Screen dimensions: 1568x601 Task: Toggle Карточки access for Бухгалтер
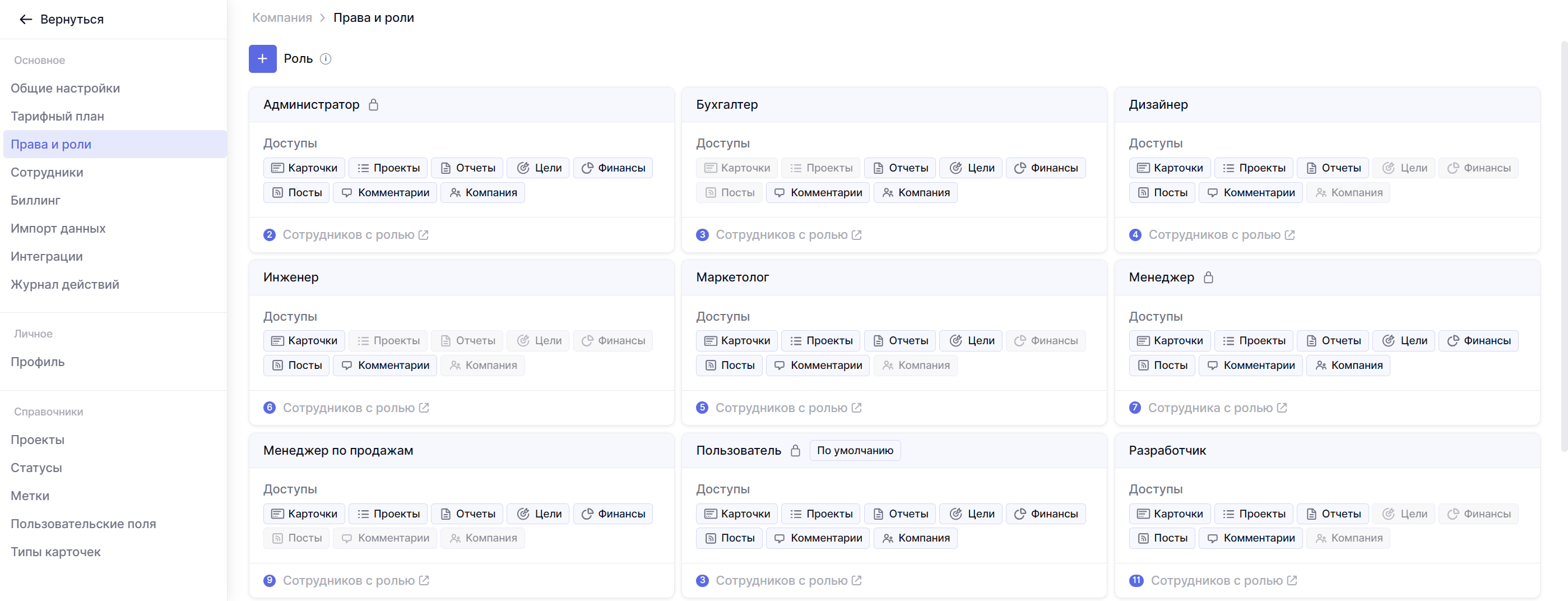pos(736,168)
